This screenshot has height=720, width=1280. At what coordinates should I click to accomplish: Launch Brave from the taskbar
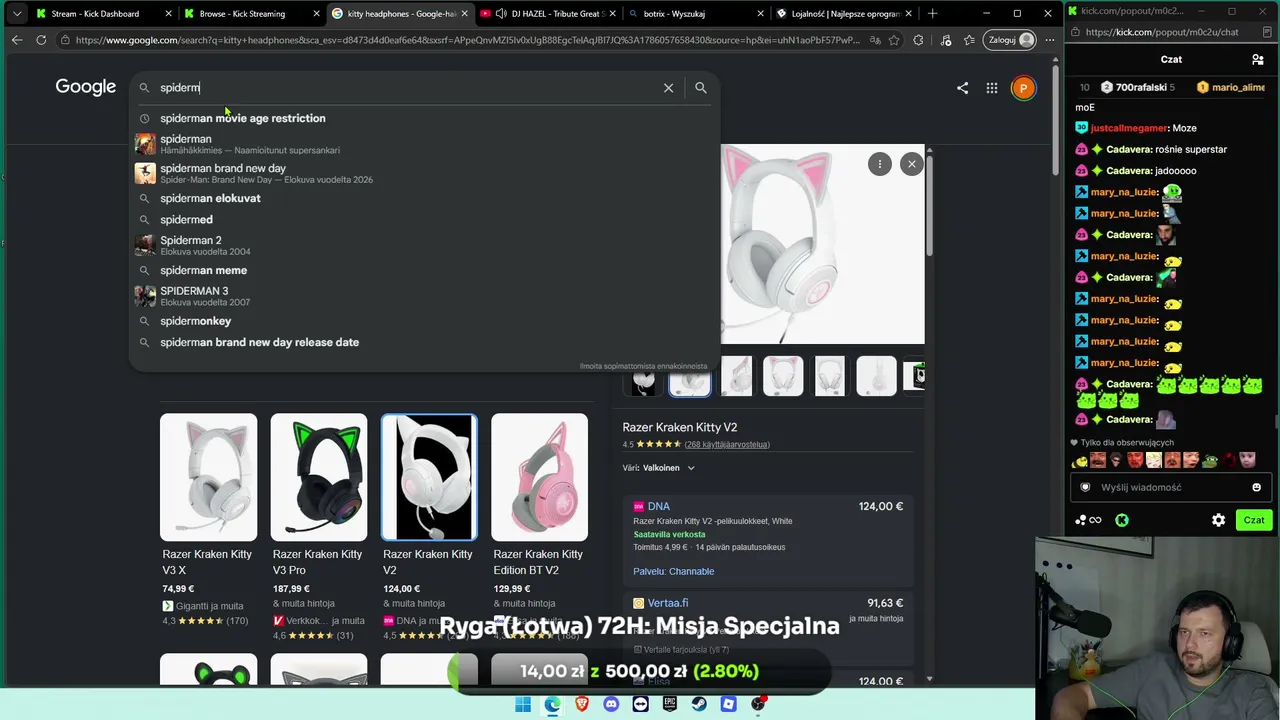click(x=582, y=704)
